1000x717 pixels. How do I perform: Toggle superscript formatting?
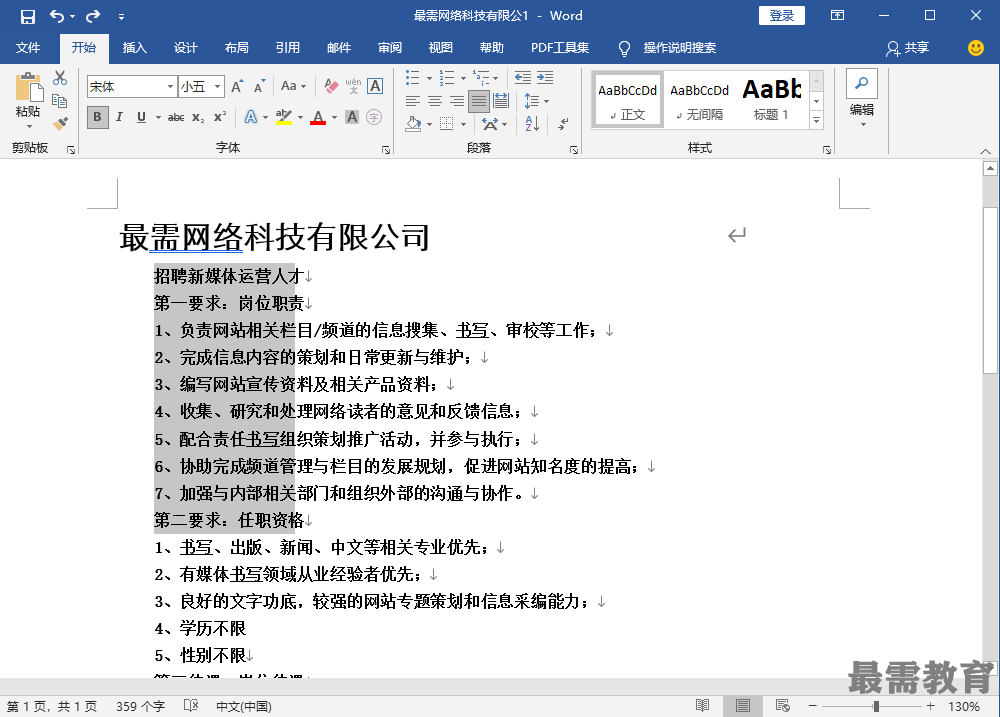pyautogui.click(x=219, y=117)
